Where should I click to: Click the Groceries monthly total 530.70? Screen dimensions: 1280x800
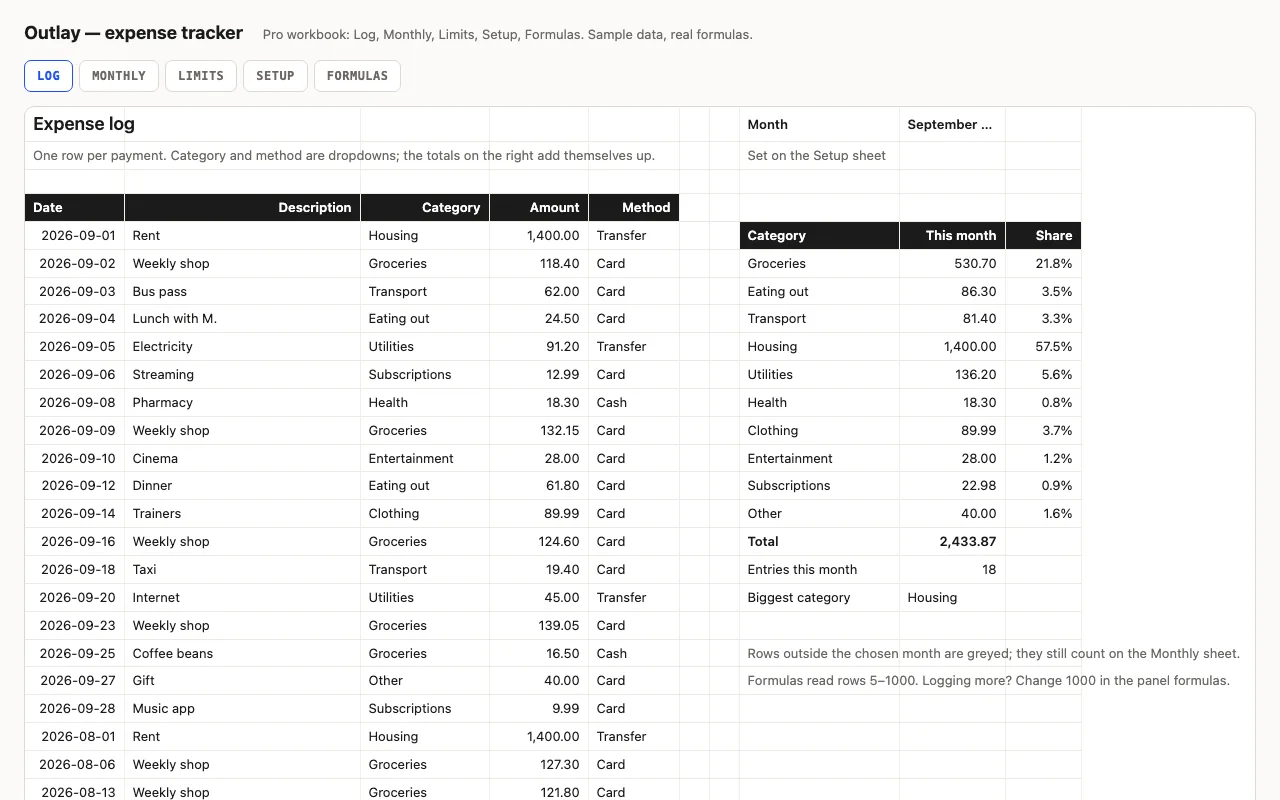[x=953, y=264]
